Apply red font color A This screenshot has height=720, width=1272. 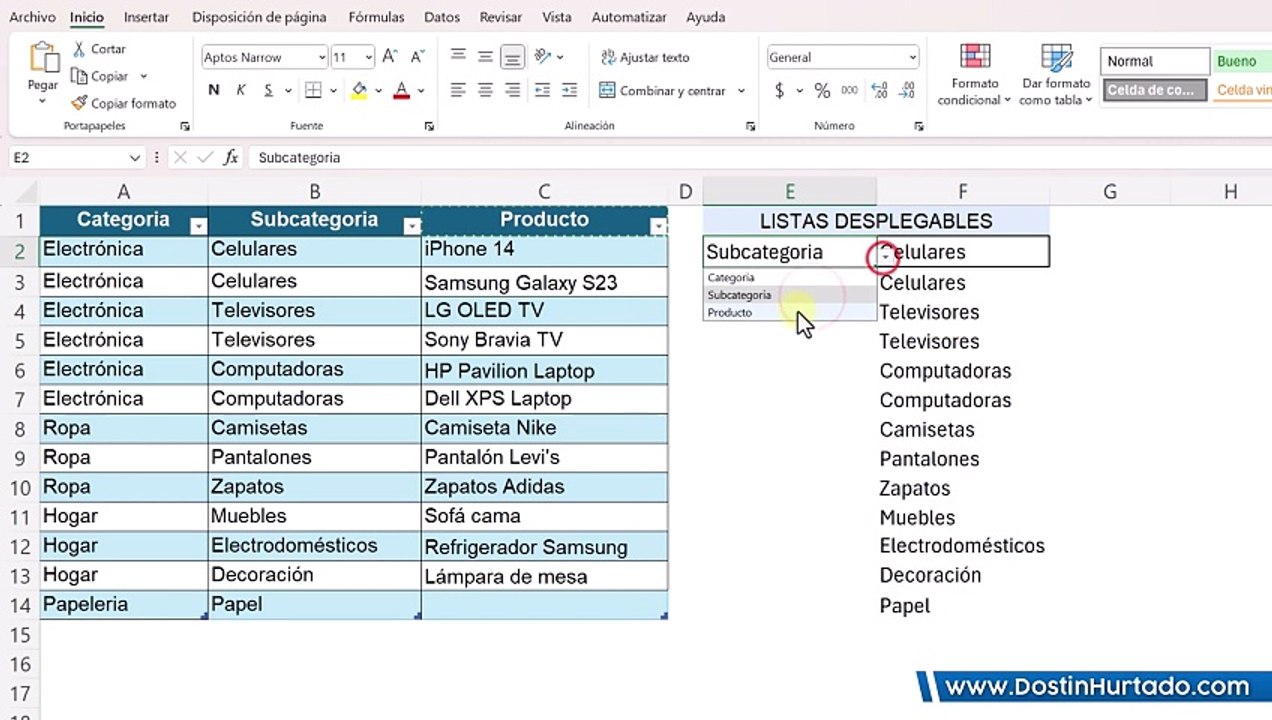[x=402, y=90]
